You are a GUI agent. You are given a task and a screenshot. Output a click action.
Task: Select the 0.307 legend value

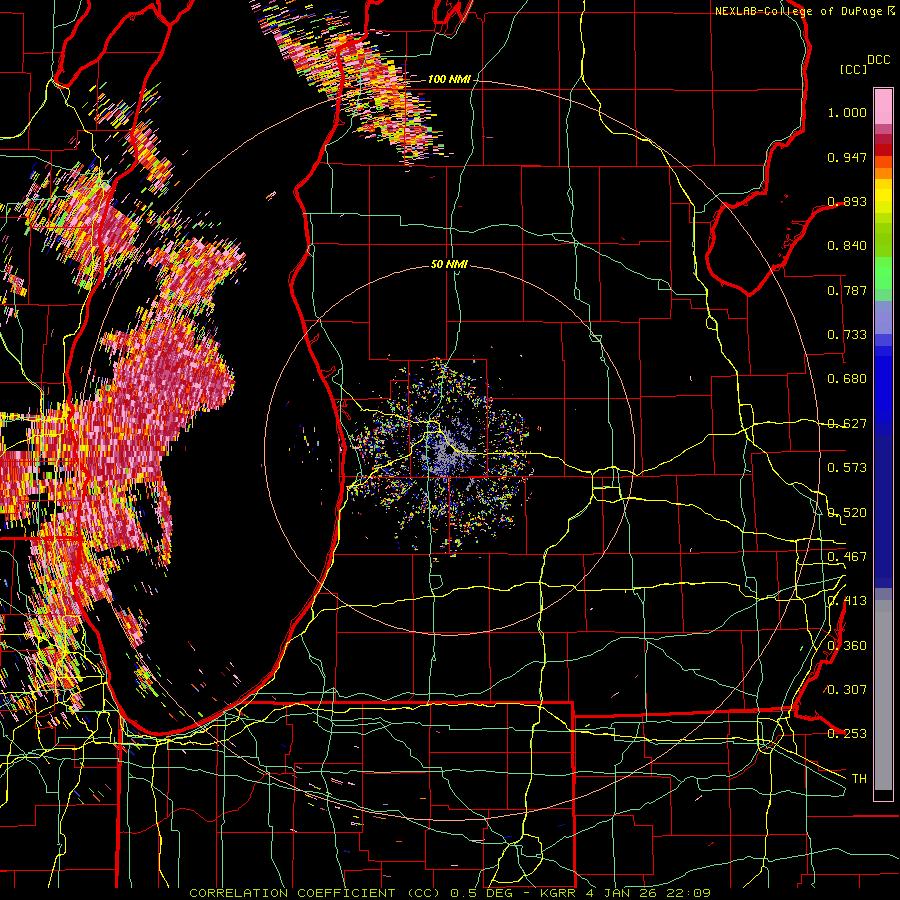click(x=847, y=690)
